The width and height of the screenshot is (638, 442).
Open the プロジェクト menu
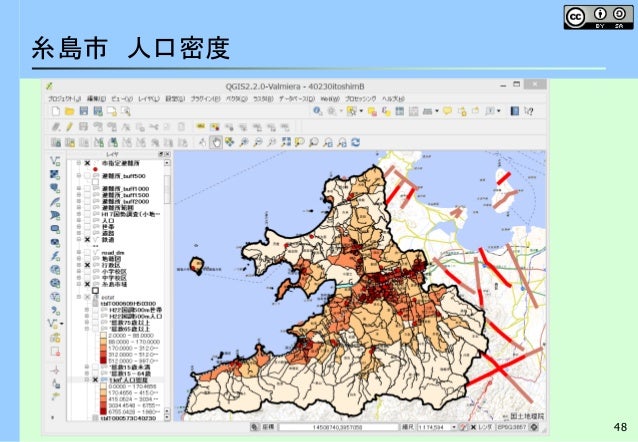[x=65, y=99]
